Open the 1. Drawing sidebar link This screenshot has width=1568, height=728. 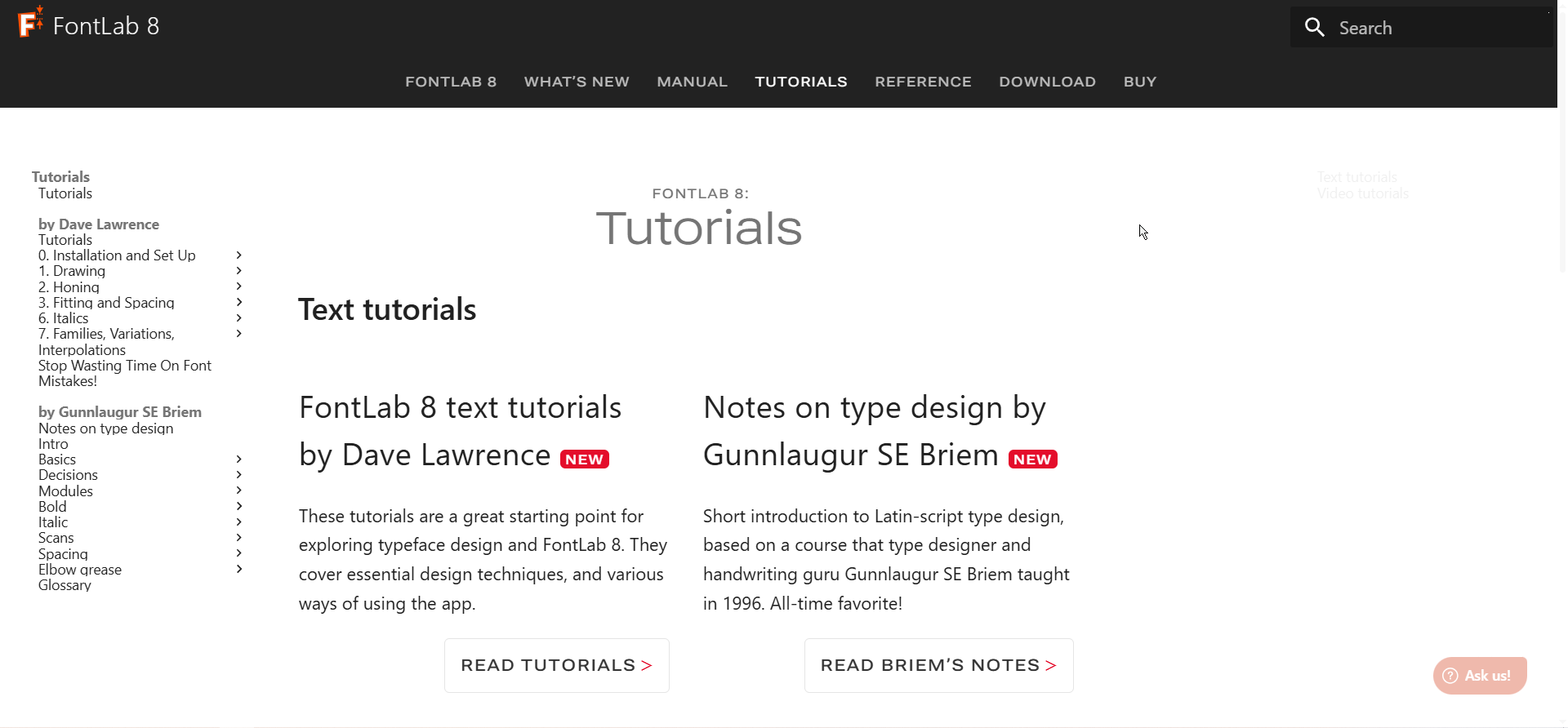[x=72, y=271]
